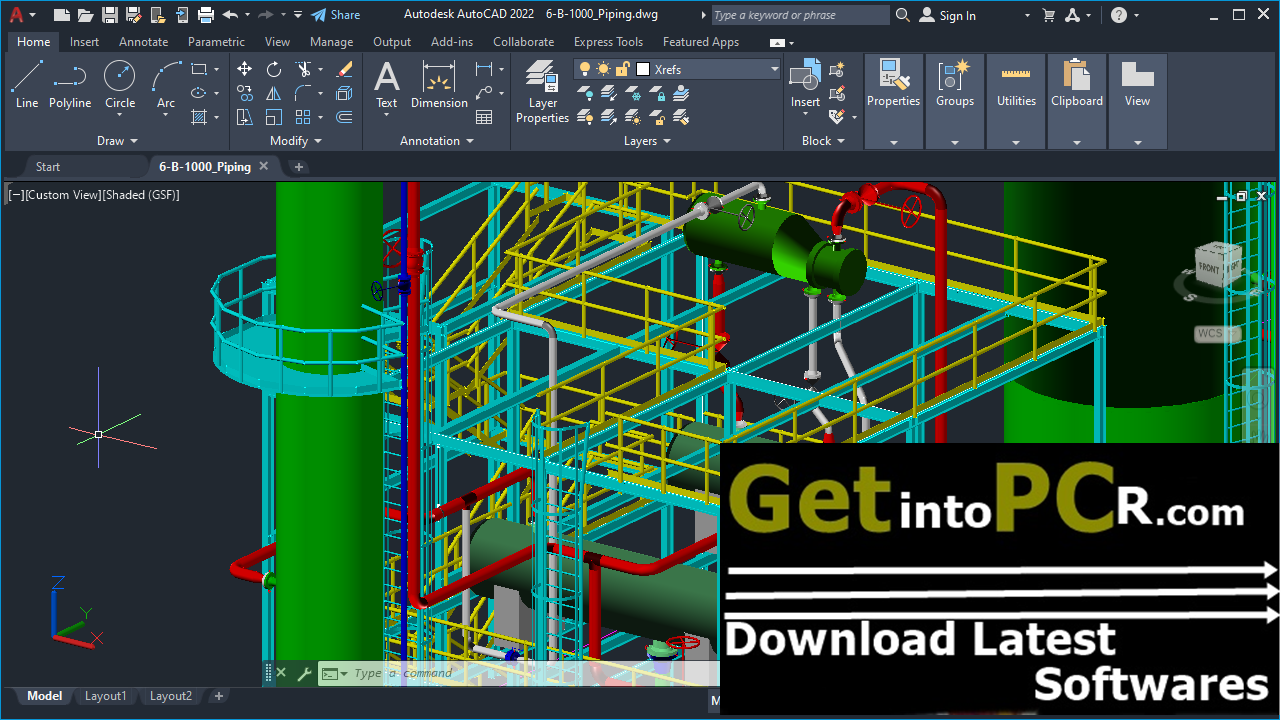This screenshot has height=720, width=1281.
Task: Open the Dimension tool
Action: click(x=439, y=85)
